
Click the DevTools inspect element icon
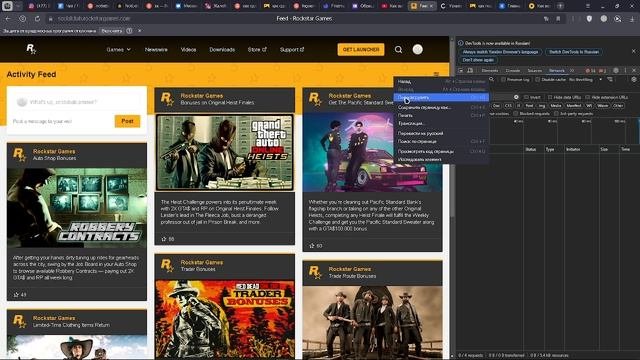pos(461,70)
